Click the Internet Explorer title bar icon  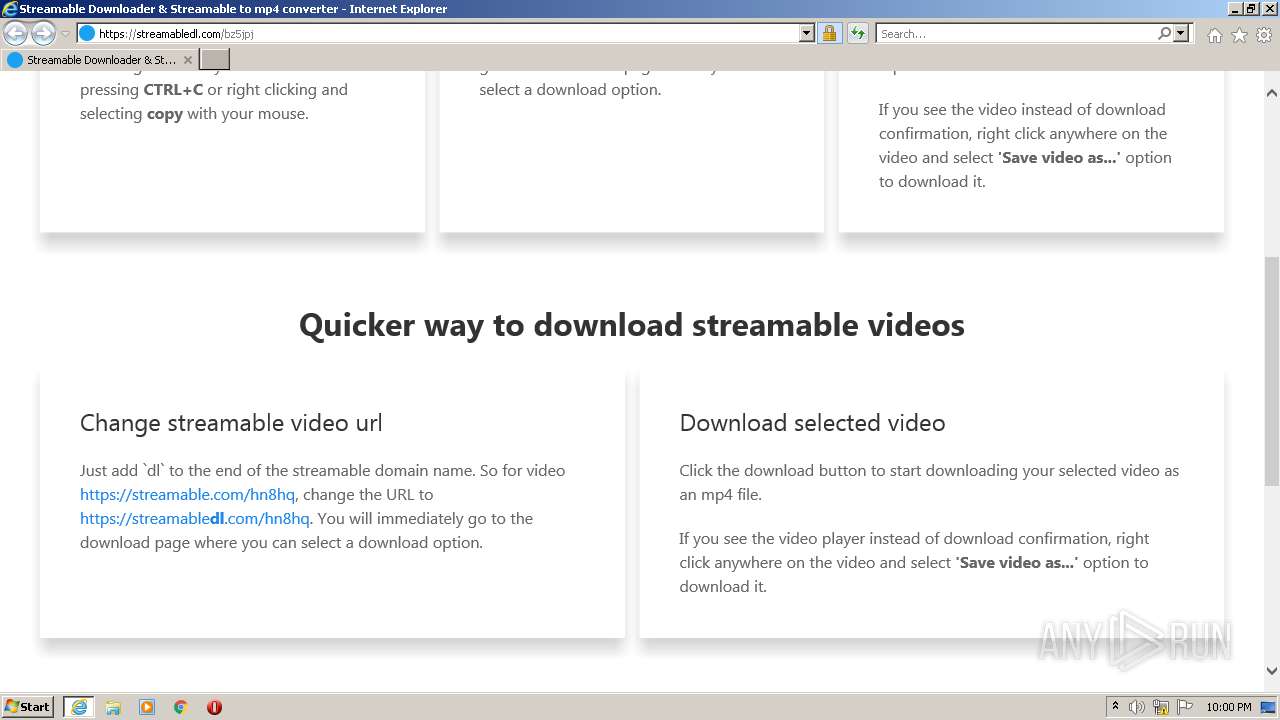[x=9, y=9]
